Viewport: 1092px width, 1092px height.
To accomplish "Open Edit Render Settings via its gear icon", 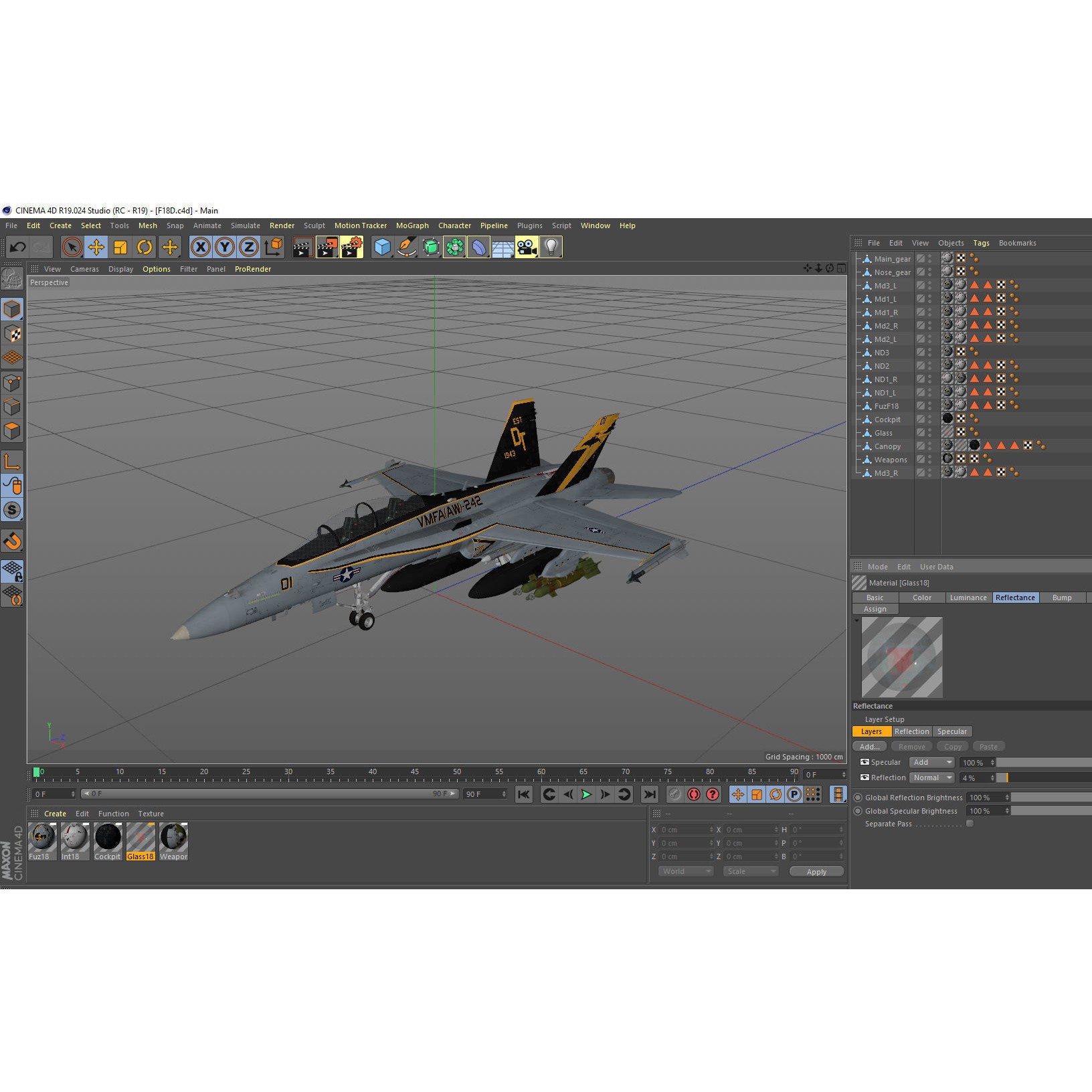I will click(352, 247).
